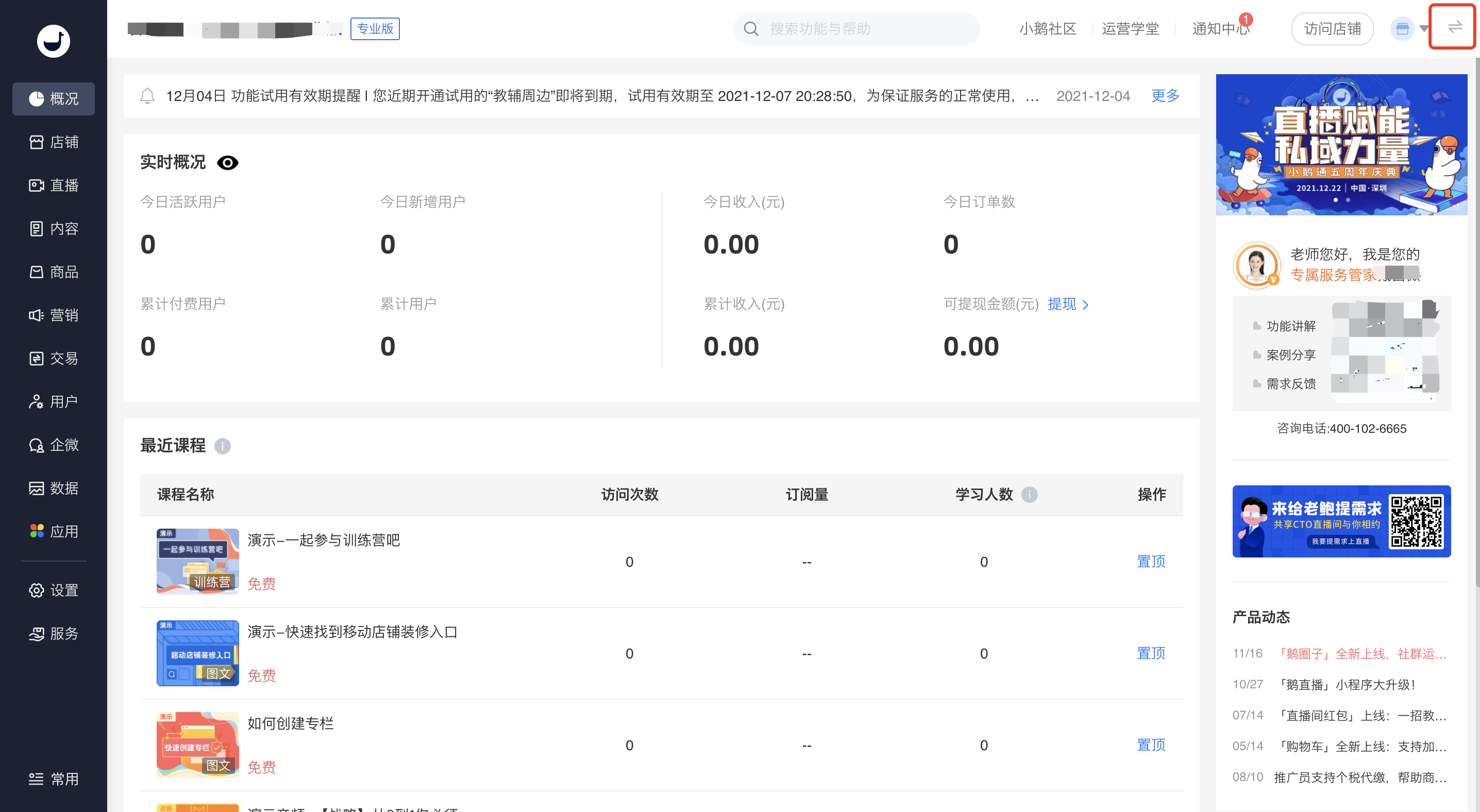Click the 访问店铺 button
Image resolution: width=1480 pixels, height=812 pixels.
(x=1332, y=29)
